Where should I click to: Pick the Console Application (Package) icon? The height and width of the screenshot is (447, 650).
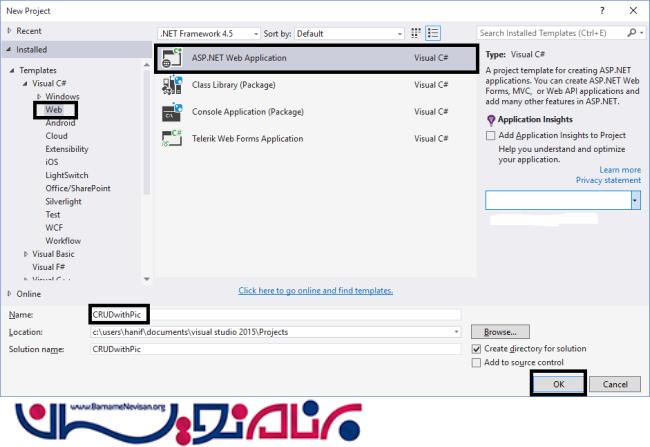pos(172,112)
